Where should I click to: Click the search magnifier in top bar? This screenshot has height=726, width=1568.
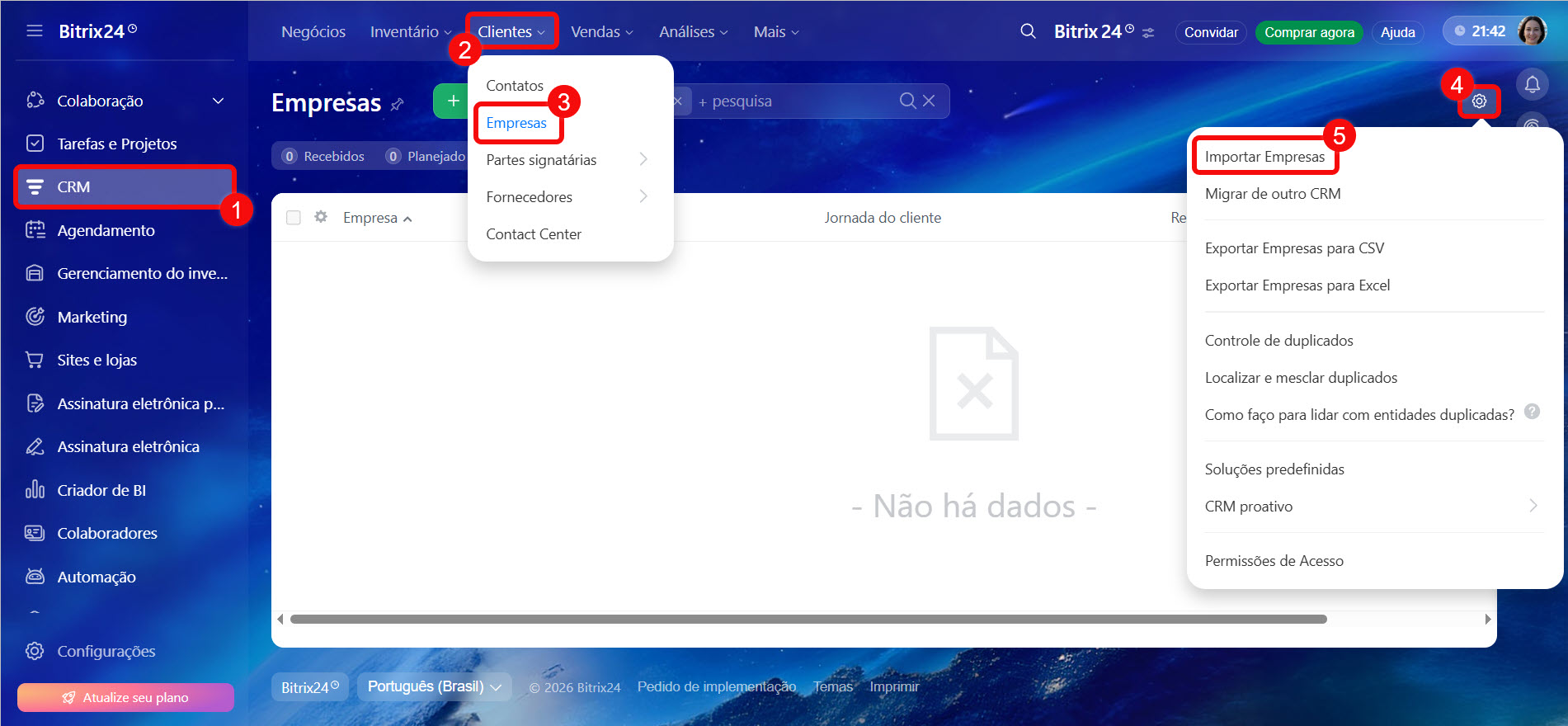(x=1028, y=31)
